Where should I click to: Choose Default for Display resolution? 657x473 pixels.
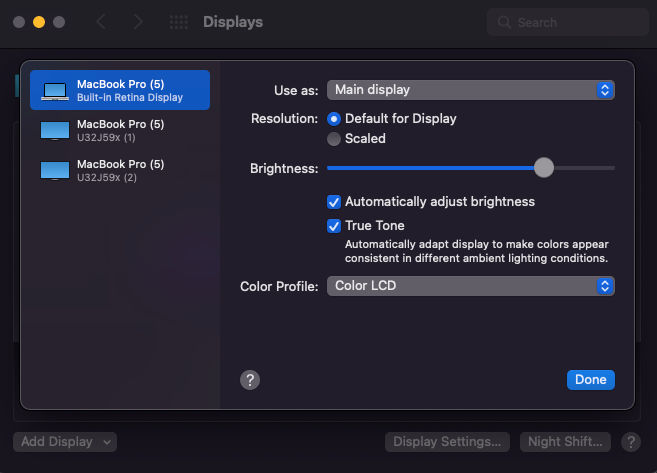click(334, 119)
